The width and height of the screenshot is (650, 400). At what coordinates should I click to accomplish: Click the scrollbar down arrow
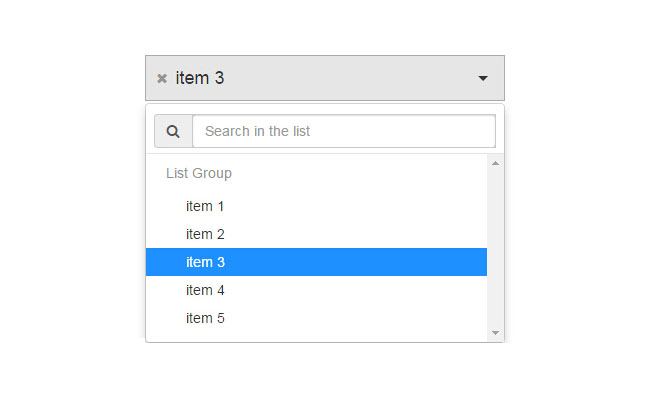click(495, 333)
